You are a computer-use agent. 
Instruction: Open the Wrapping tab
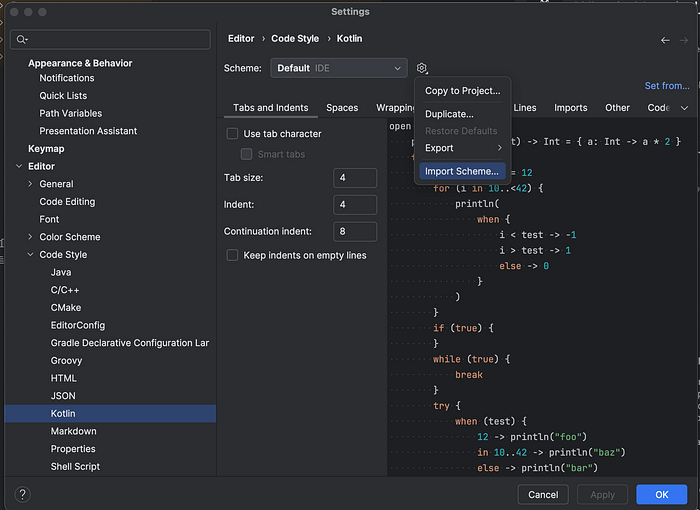(394, 108)
